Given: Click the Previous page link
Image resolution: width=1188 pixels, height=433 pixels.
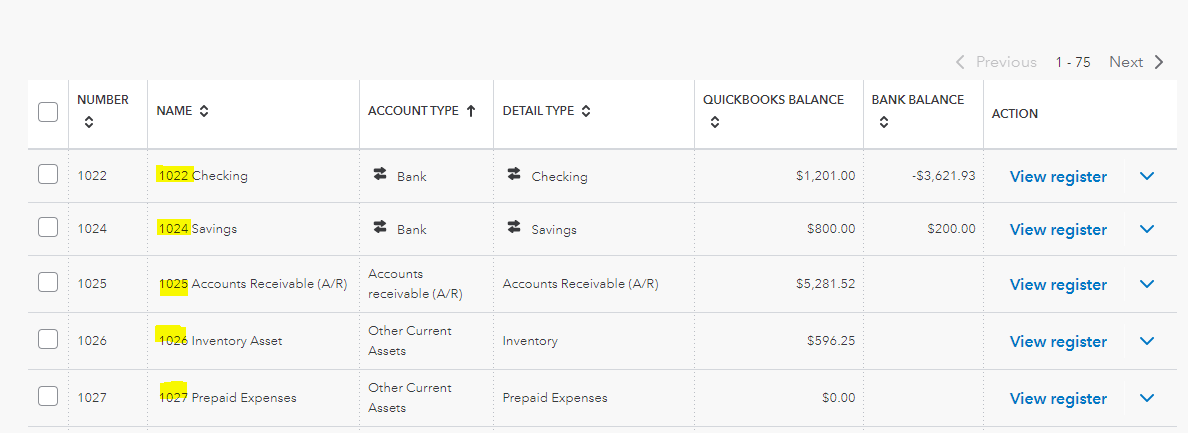Looking at the screenshot, I should pos(996,62).
